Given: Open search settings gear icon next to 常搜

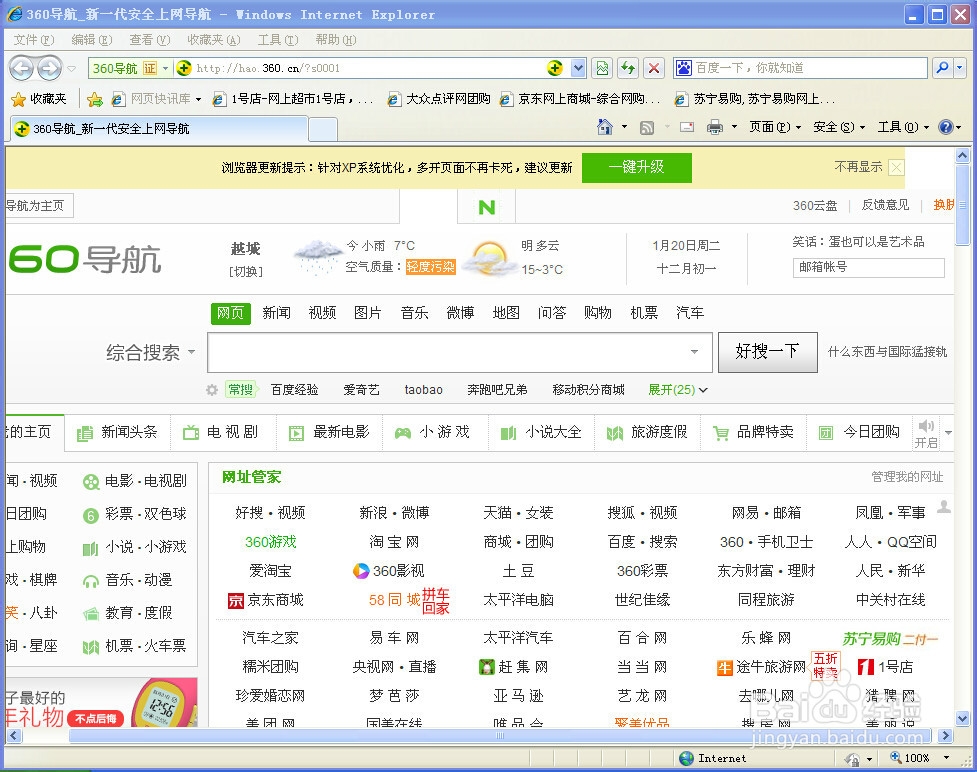Looking at the screenshot, I should tap(212, 390).
